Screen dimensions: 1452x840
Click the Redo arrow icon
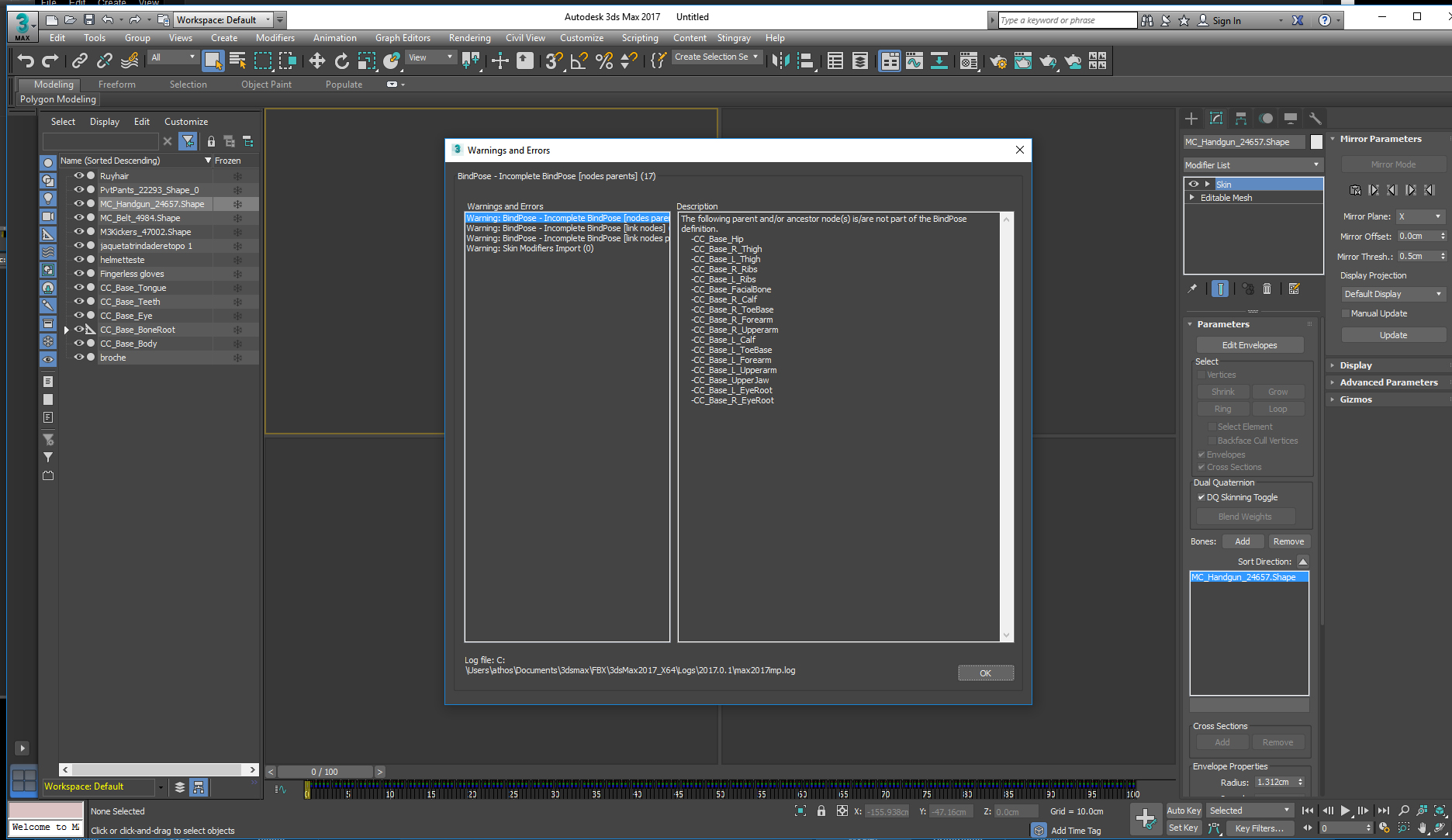click(x=50, y=60)
